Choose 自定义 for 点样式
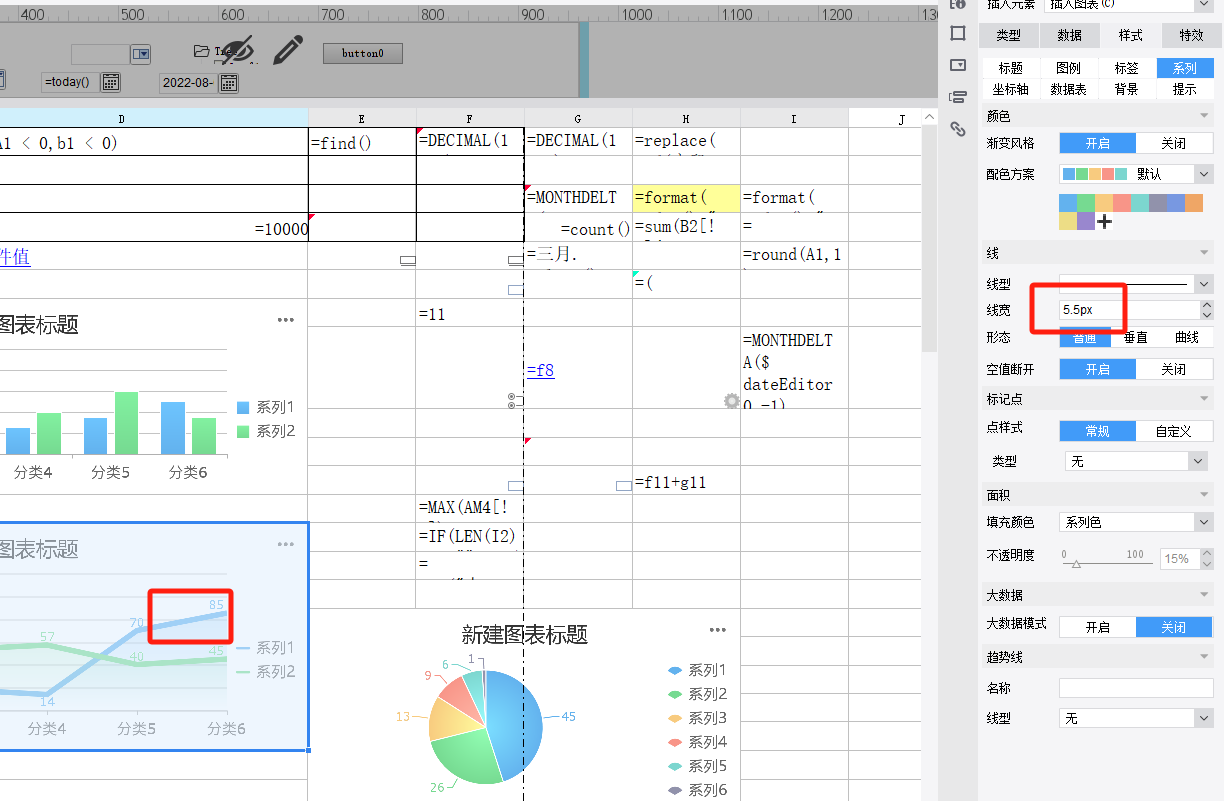The width and height of the screenshot is (1224, 801). point(1174,431)
